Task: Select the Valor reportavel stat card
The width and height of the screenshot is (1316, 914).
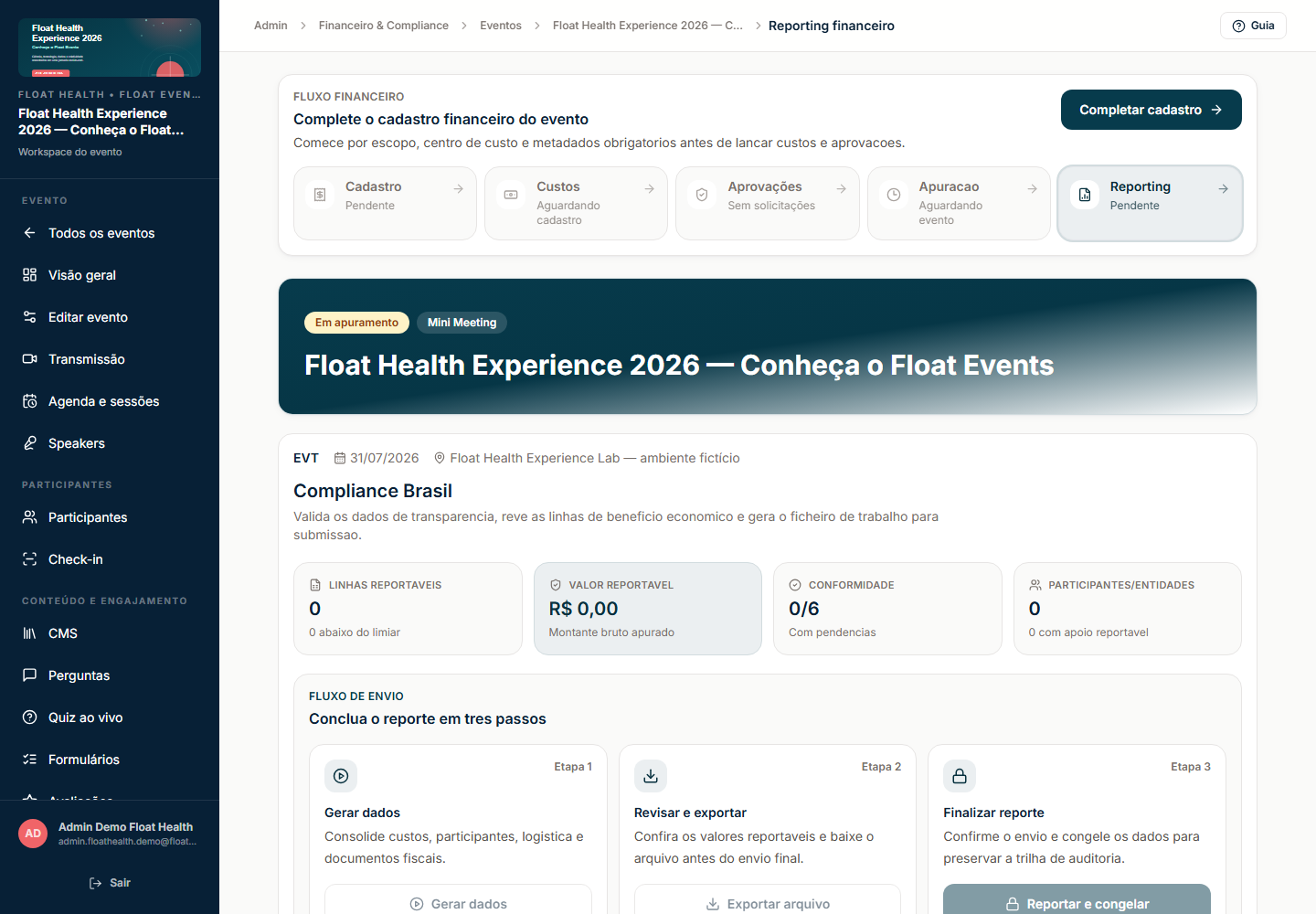Action: (648, 609)
